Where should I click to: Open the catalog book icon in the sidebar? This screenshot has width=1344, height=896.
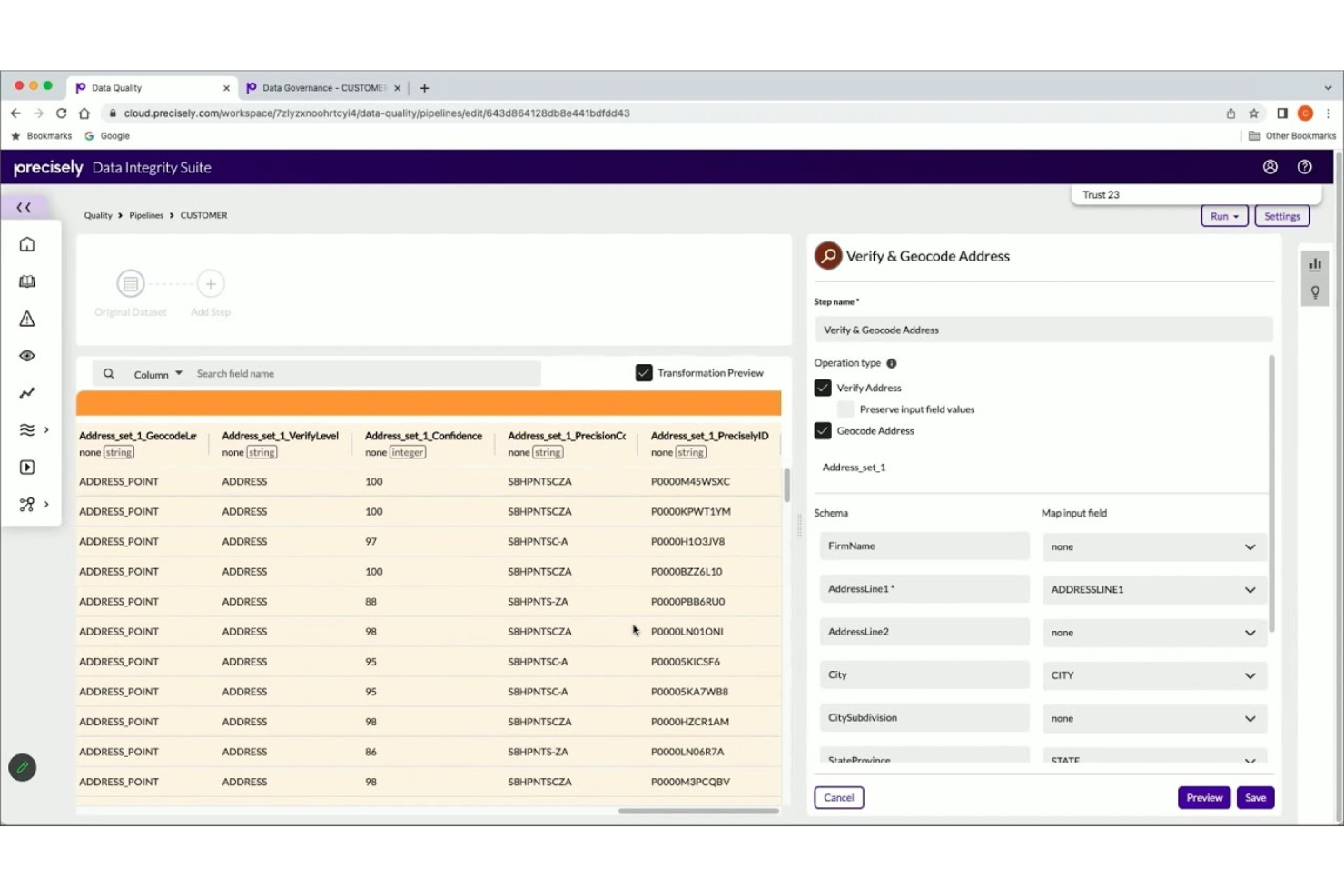(27, 281)
